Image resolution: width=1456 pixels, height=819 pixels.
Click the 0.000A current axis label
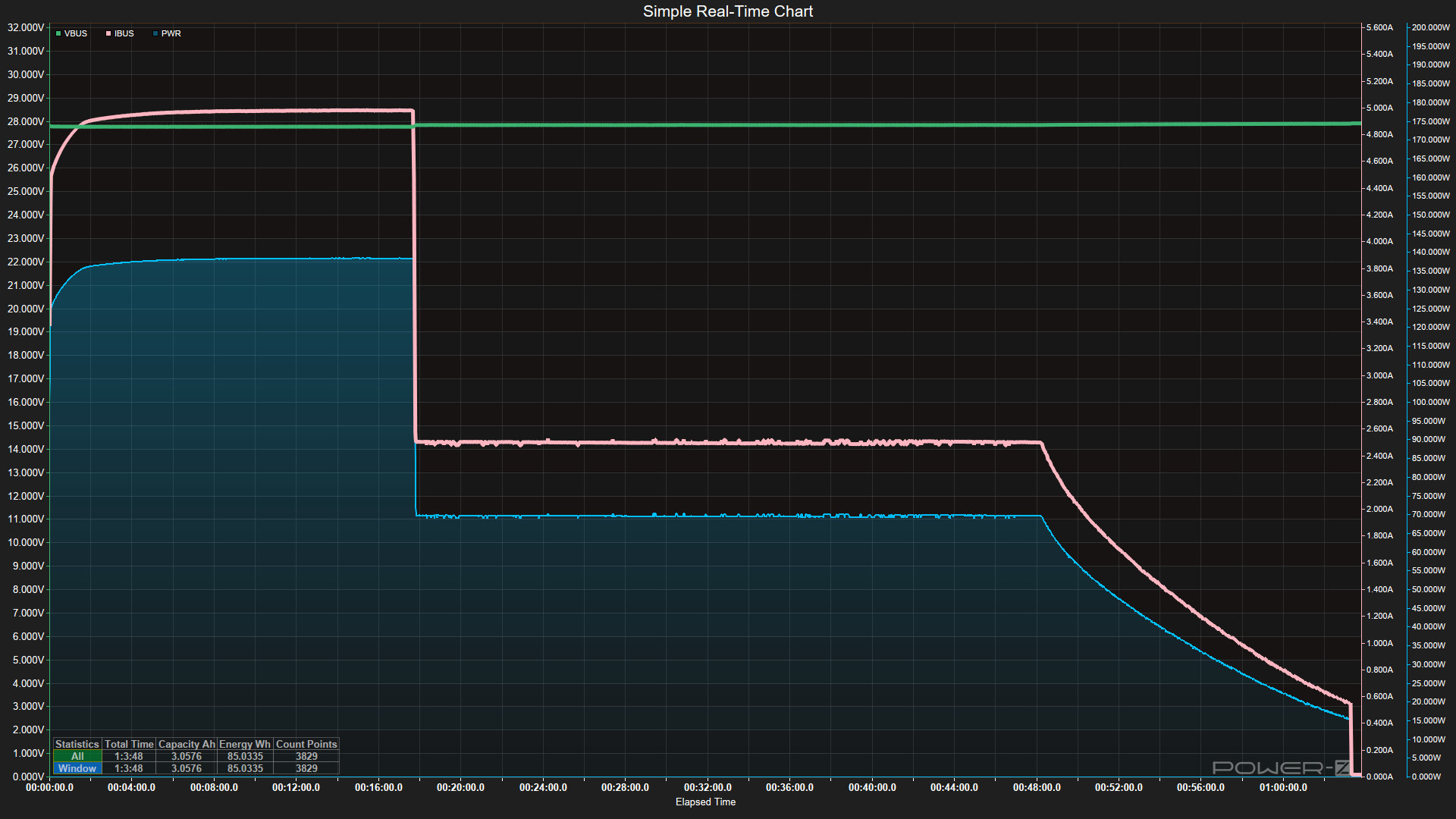coord(1379,777)
